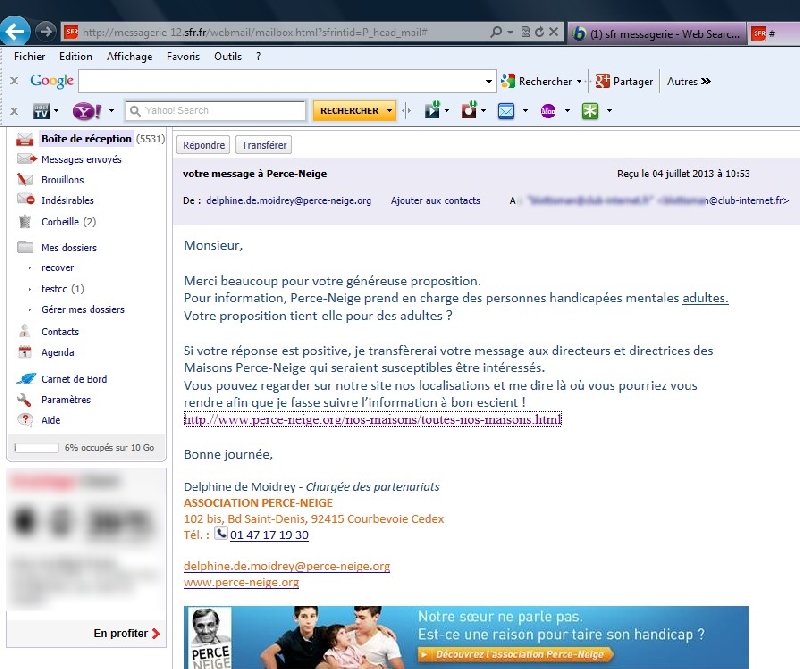Expand Autres » on Google toolbar
Viewport: 800px width, 669px height.
click(689, 81)
